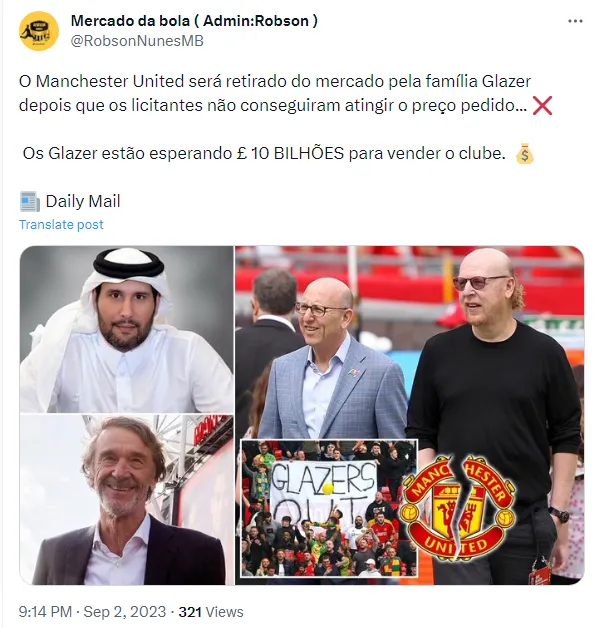Click the Sep 2, 2023 date
This screenshot has height=628, width=594.
125,612
